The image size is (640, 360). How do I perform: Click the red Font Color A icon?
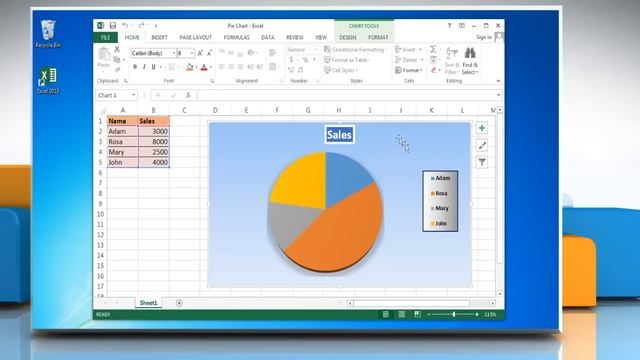click(x=204, y=67)
